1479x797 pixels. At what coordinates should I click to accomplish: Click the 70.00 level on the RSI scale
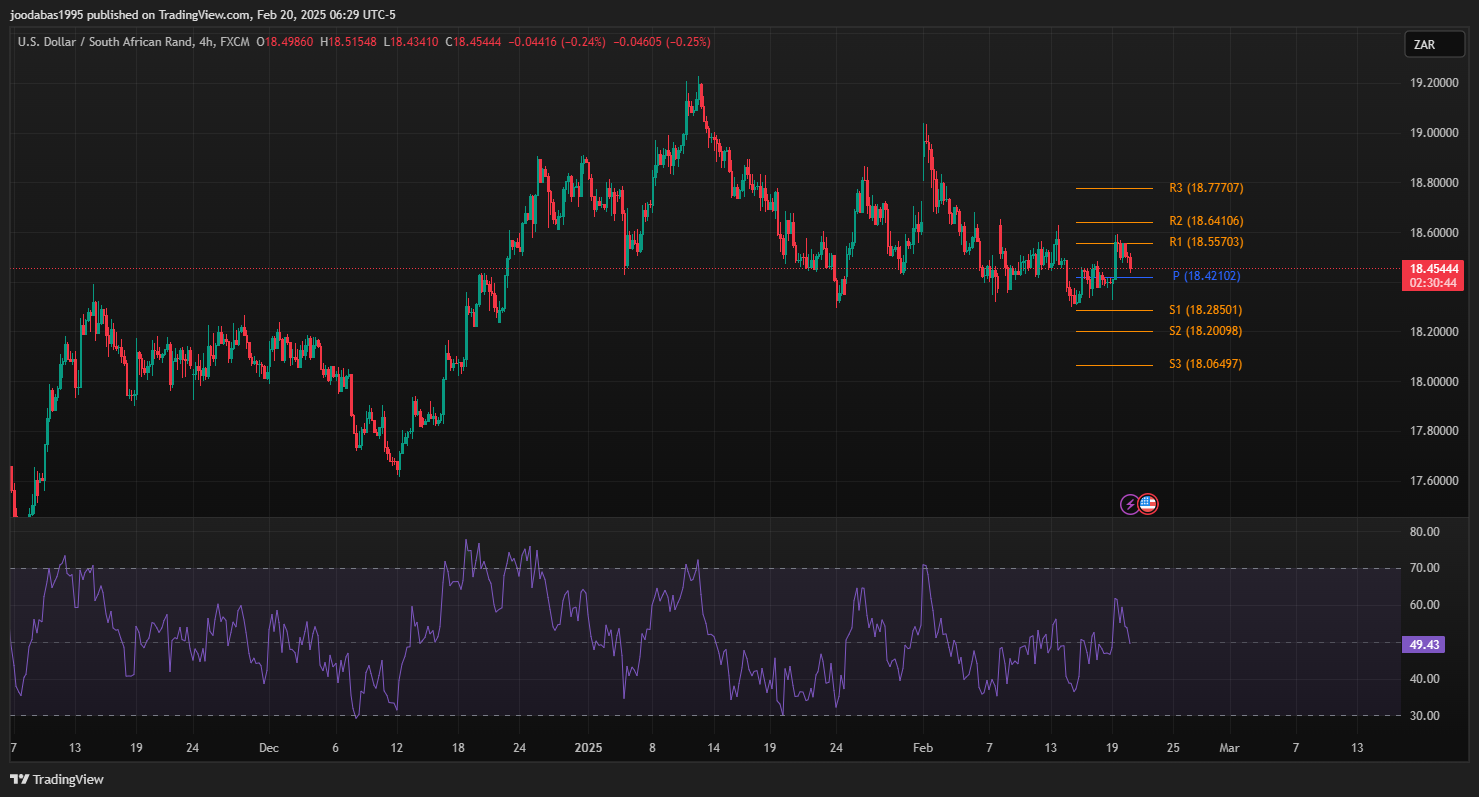1424,568
